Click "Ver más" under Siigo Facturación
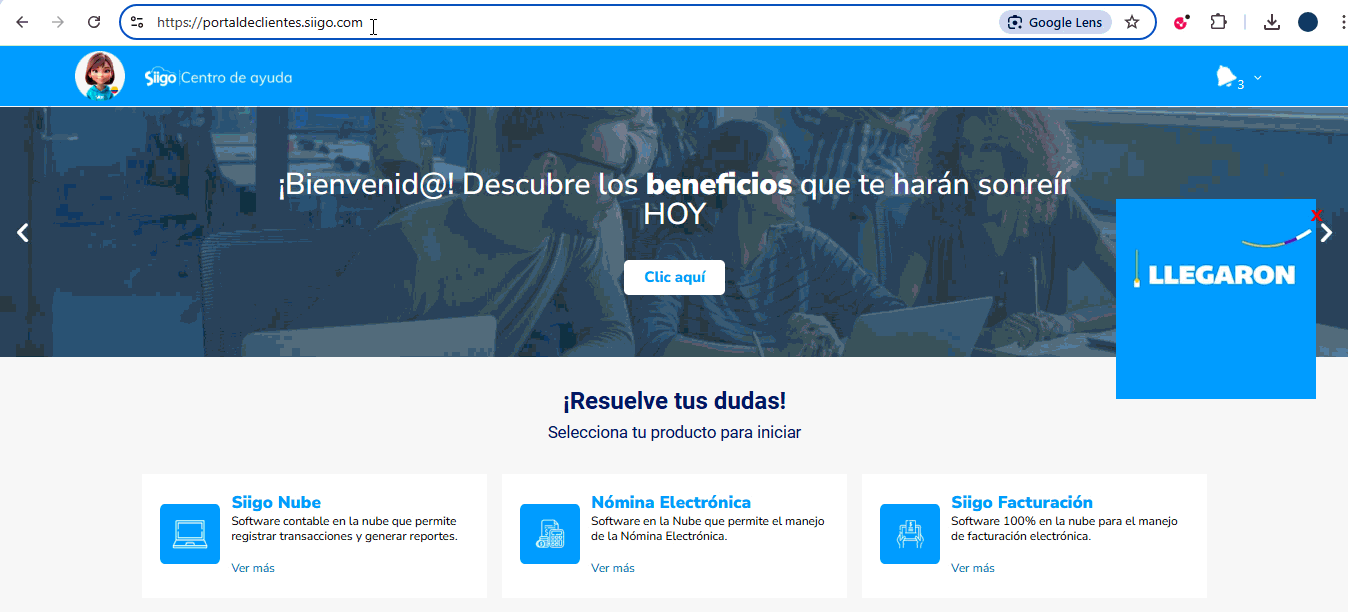This screenshot has width=1348, height=612. [x=973, y=568]
